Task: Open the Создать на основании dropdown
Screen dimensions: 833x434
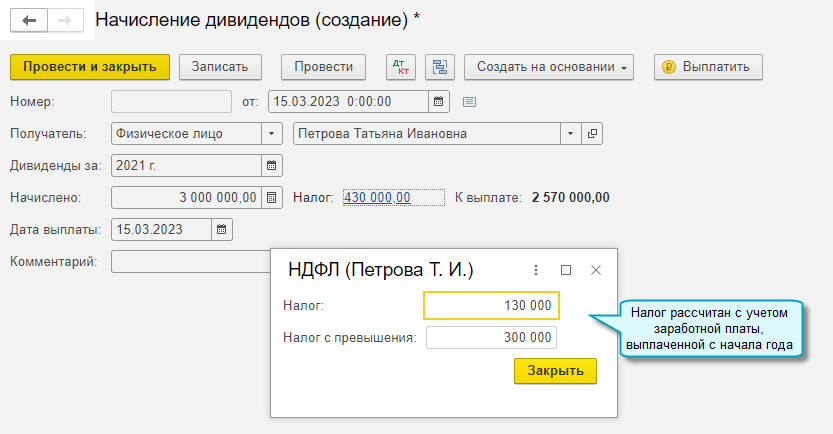Action: tap(549, 67)
